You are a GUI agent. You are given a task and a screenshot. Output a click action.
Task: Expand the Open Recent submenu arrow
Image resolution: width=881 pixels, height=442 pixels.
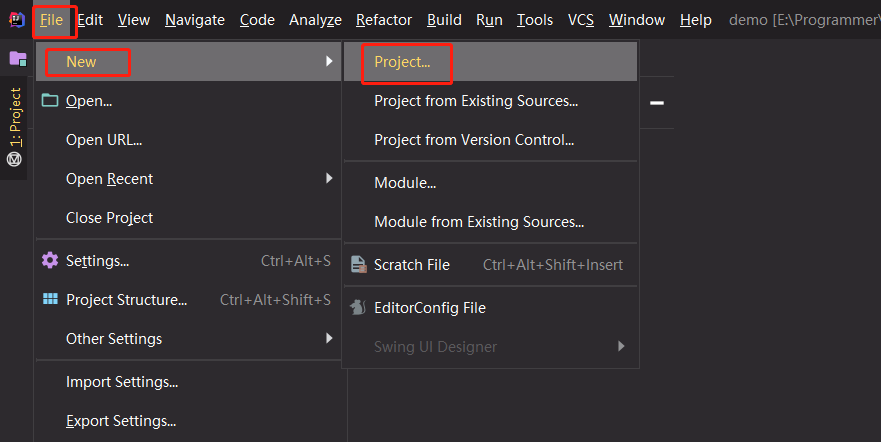click(328, 179)
